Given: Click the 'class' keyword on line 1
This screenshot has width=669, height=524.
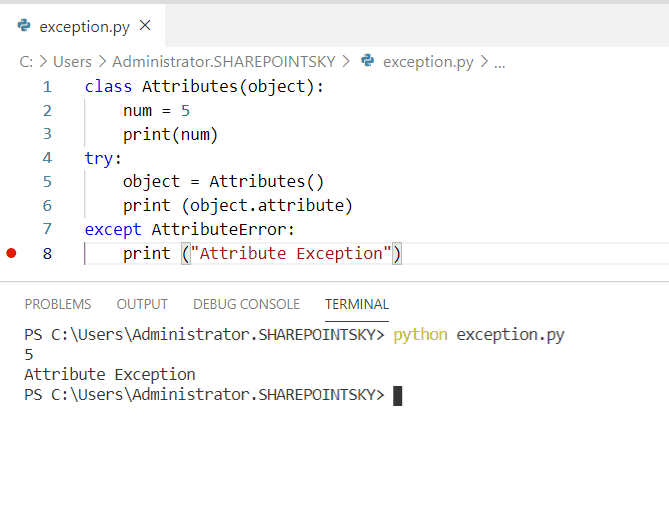Looking at the screenshot, I should (108, 87).
